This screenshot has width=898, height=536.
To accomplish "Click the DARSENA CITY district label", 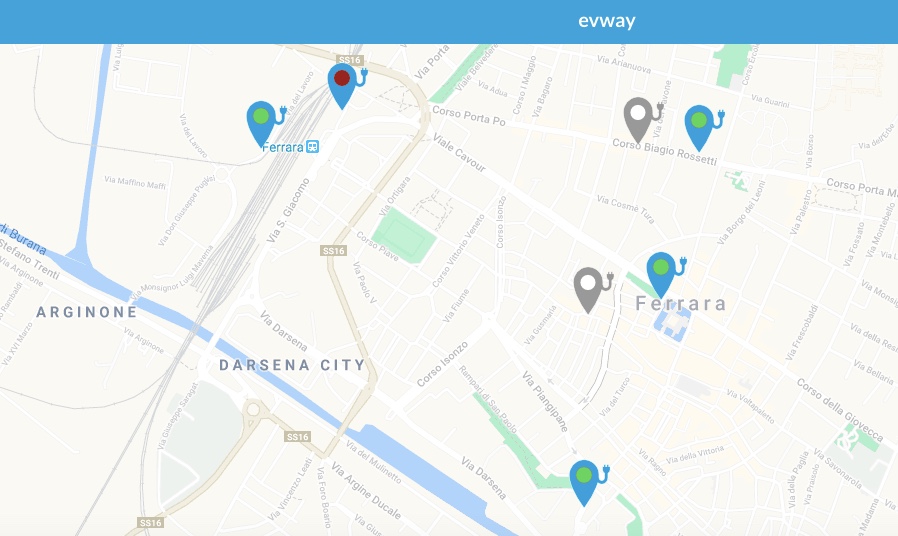I will pyautogui.click(x=293, y=365).
